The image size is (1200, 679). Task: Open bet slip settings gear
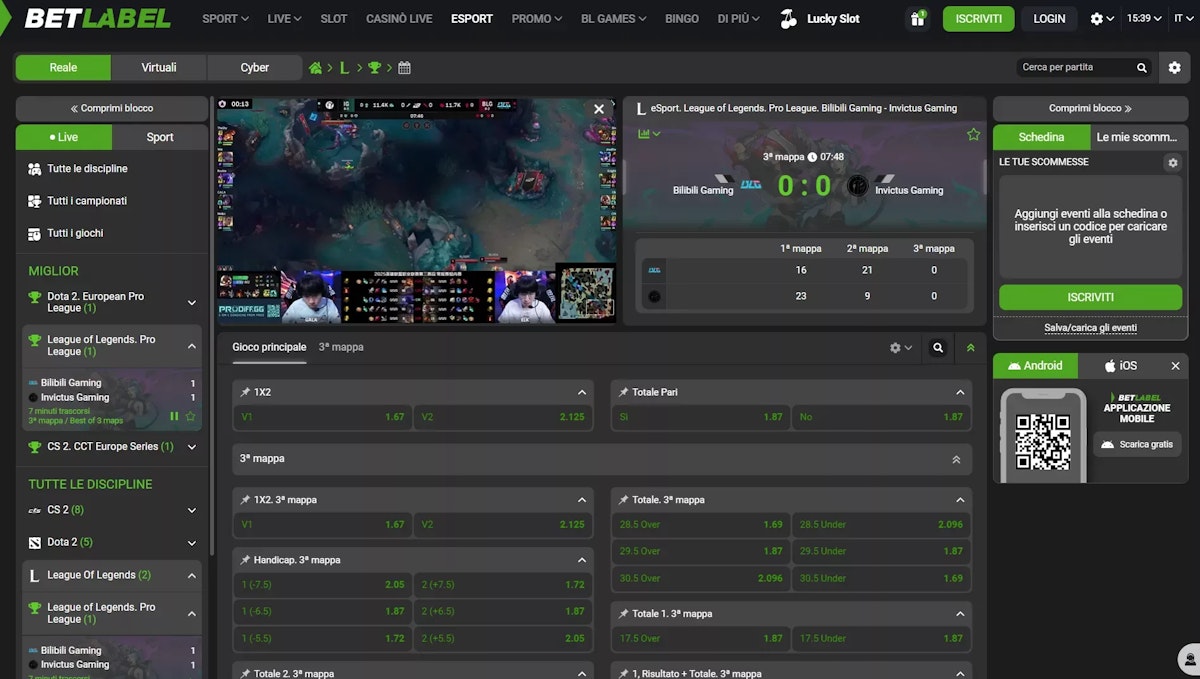1173,163
